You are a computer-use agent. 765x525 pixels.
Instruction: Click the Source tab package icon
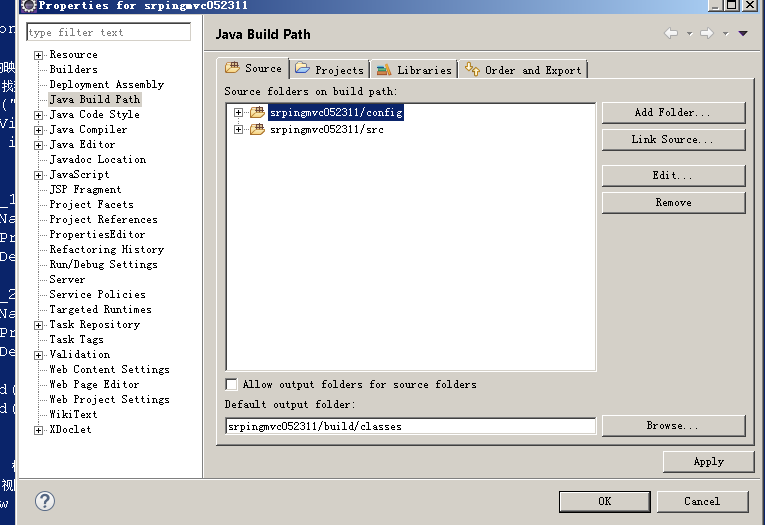(232, 67)
